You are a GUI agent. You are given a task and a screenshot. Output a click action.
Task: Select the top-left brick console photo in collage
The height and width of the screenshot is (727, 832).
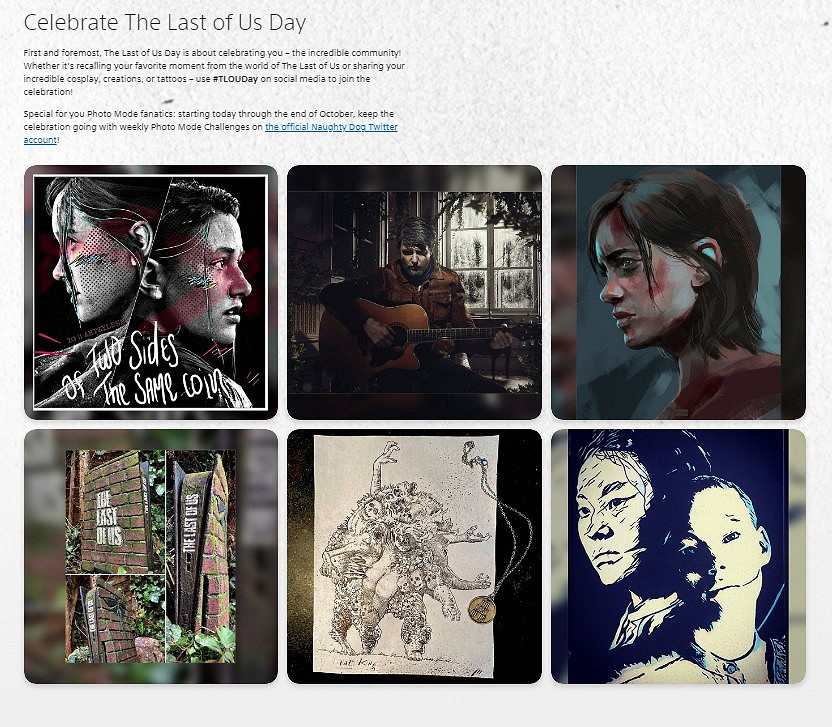coord(115,512)
